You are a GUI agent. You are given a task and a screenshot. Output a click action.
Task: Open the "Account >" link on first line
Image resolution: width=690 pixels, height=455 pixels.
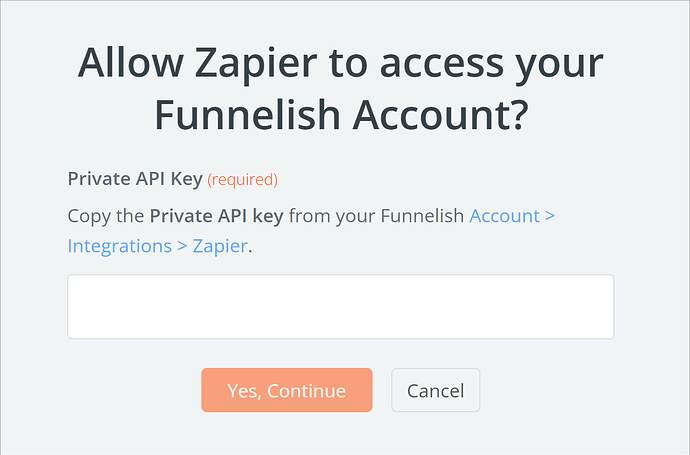click(512, 215)
